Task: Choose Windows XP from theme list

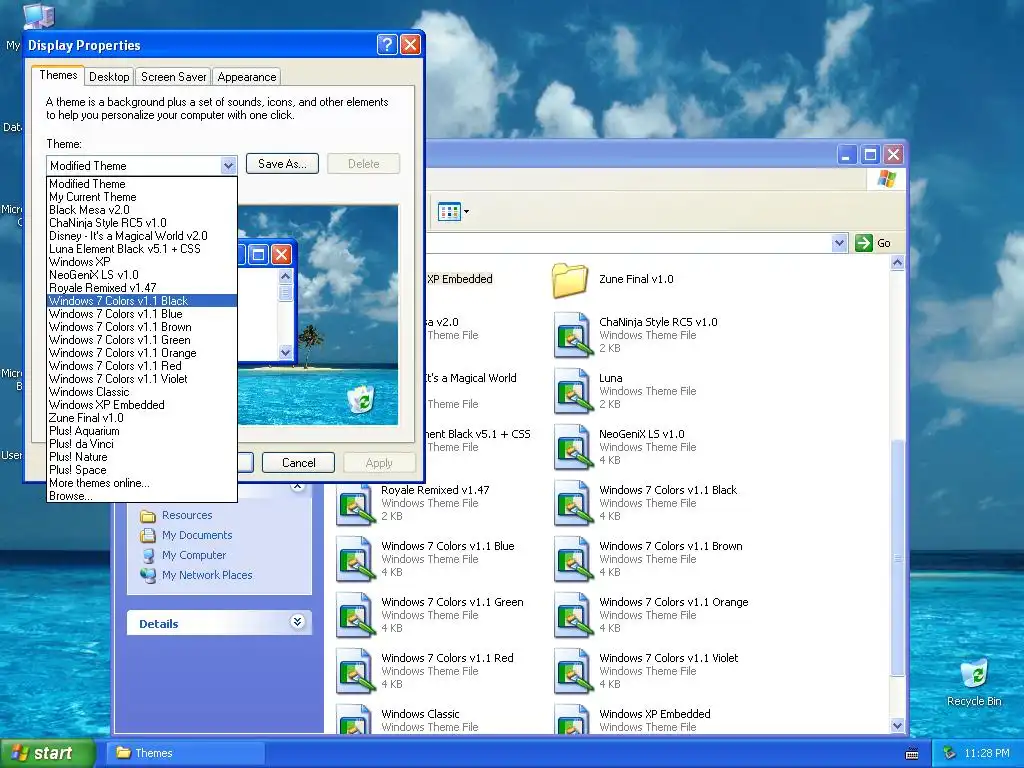Action: click(x=142, y=262)
